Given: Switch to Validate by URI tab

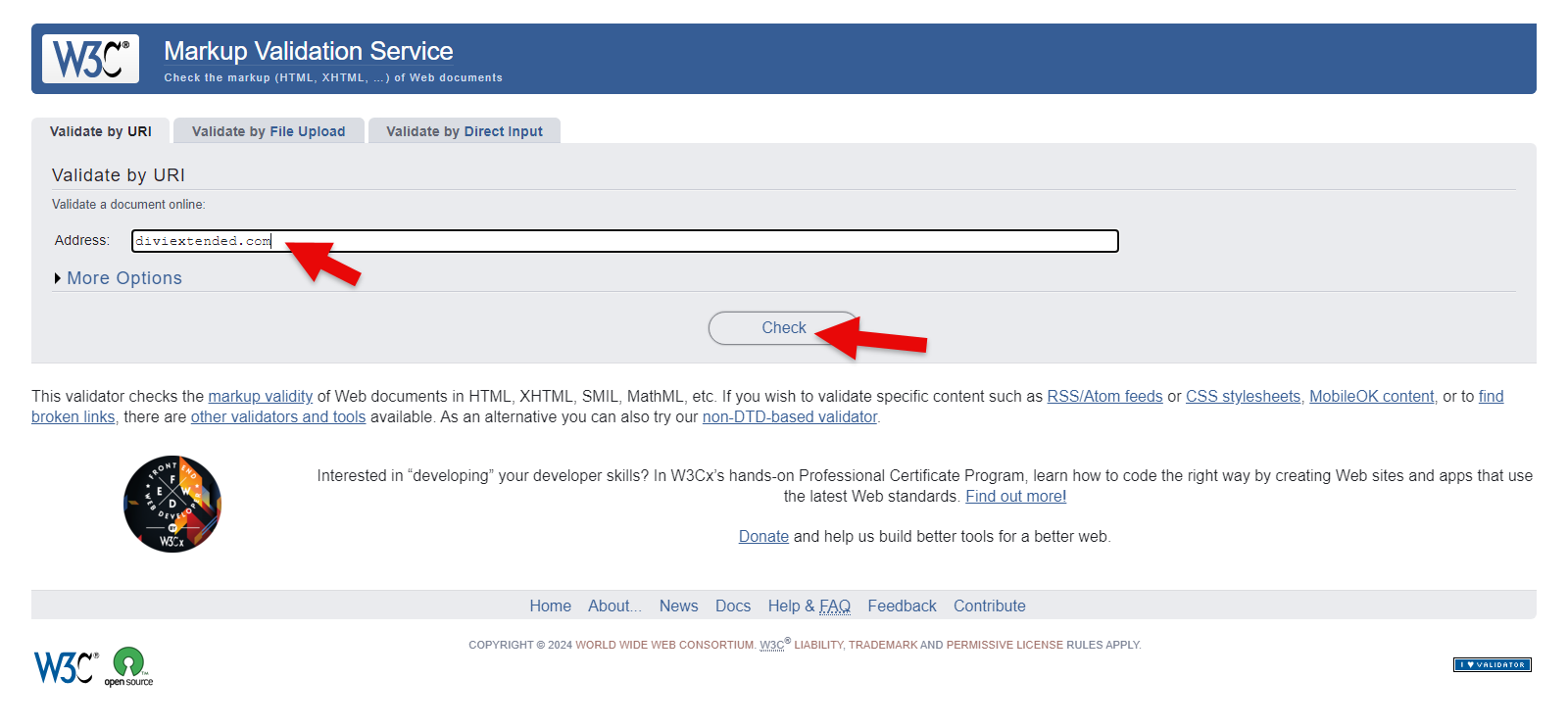Looking at the screenshot, I should (x=101, y=131).
